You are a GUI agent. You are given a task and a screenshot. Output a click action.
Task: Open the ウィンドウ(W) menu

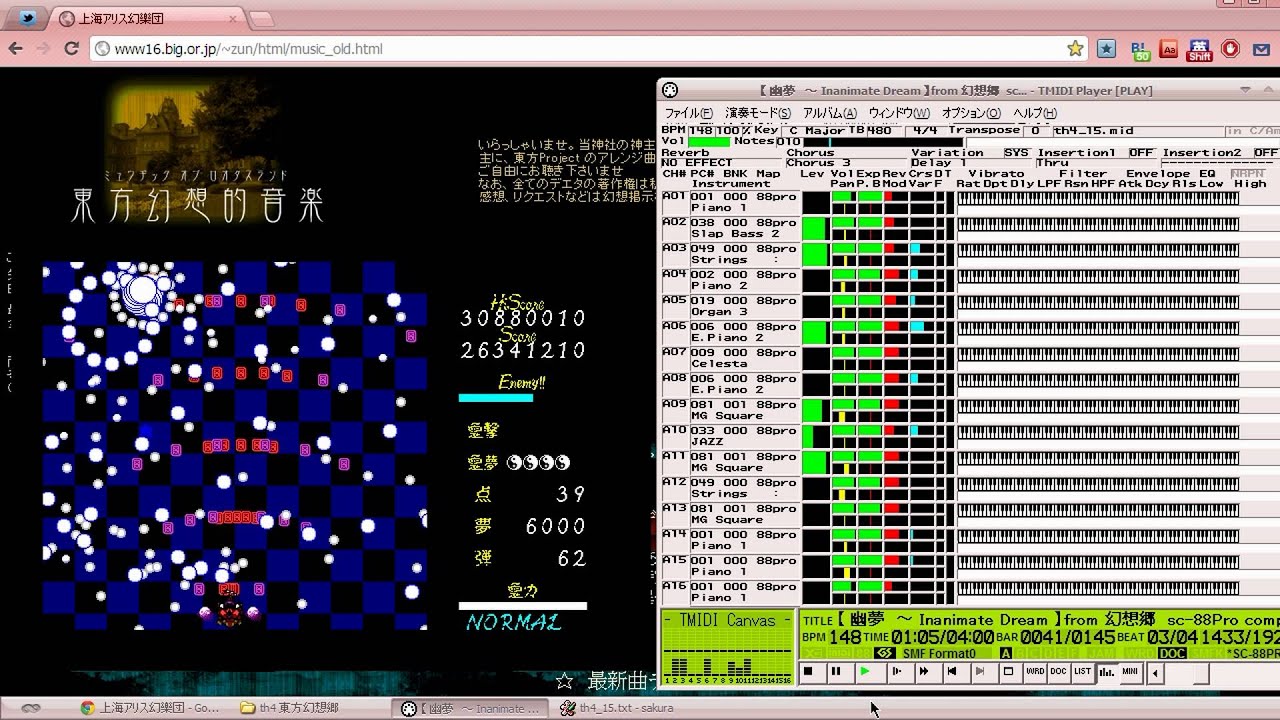(x=899, y=113)
